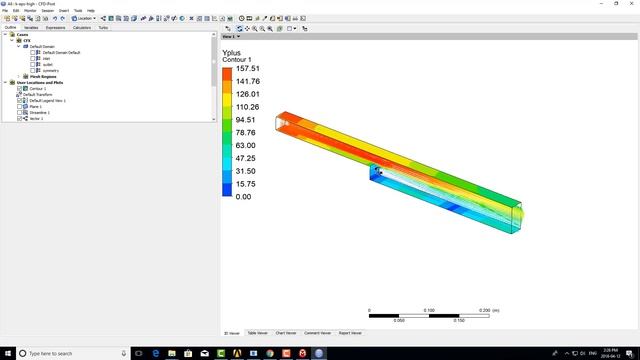Viewport: 640px width, 360px height.
Task: Open the viewport layout dropdown arrow
Action: pos(295,29)
